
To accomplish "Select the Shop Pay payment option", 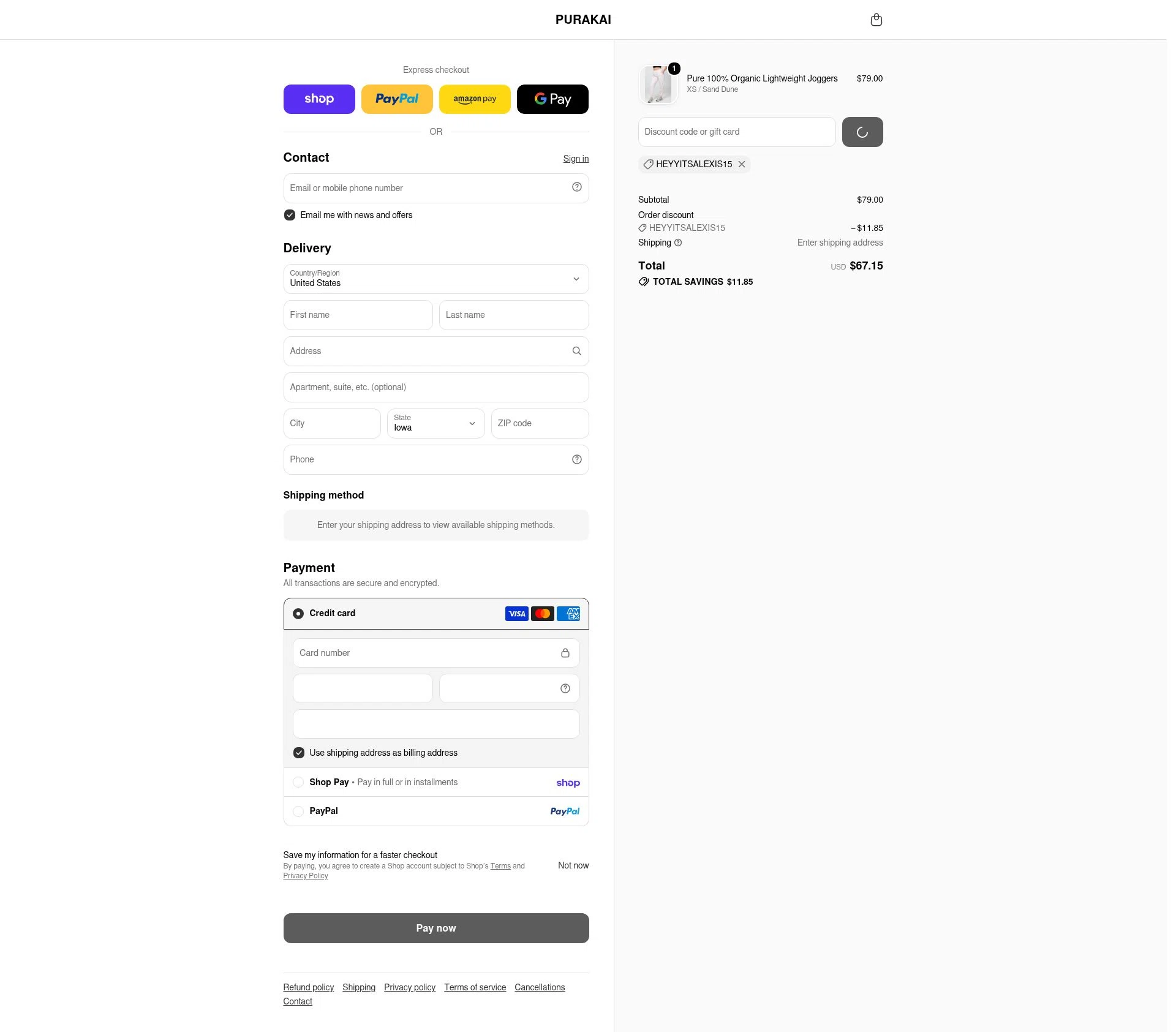I will pos(298,782).
